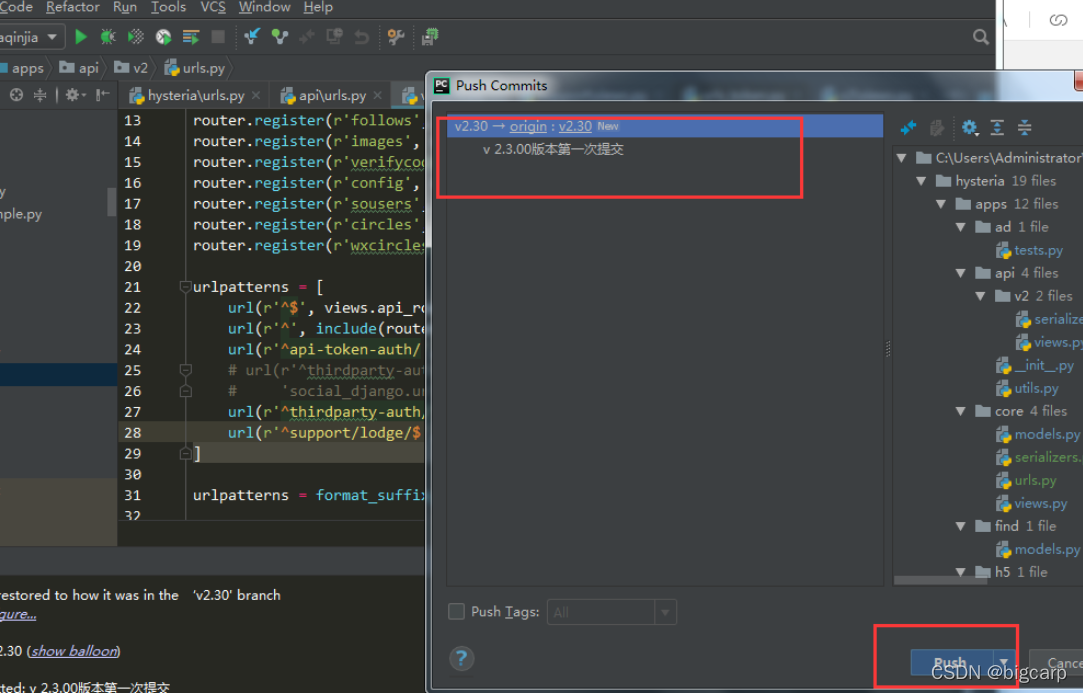Screen dimensions: 1083x693
Task: Open Settings via the wrench icon
Action: (x=396, y=37)
